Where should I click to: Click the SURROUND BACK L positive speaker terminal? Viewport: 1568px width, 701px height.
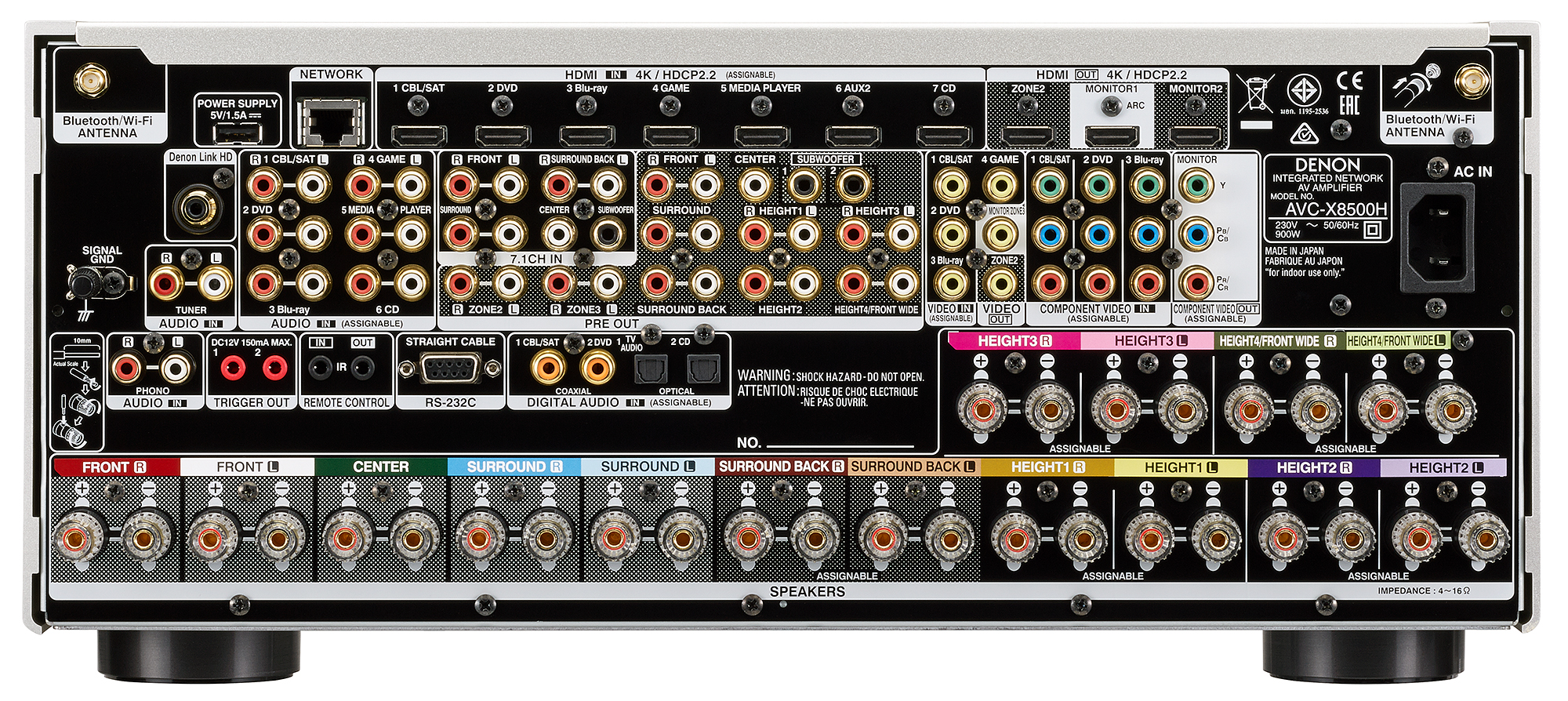click(x=882, y=537)
